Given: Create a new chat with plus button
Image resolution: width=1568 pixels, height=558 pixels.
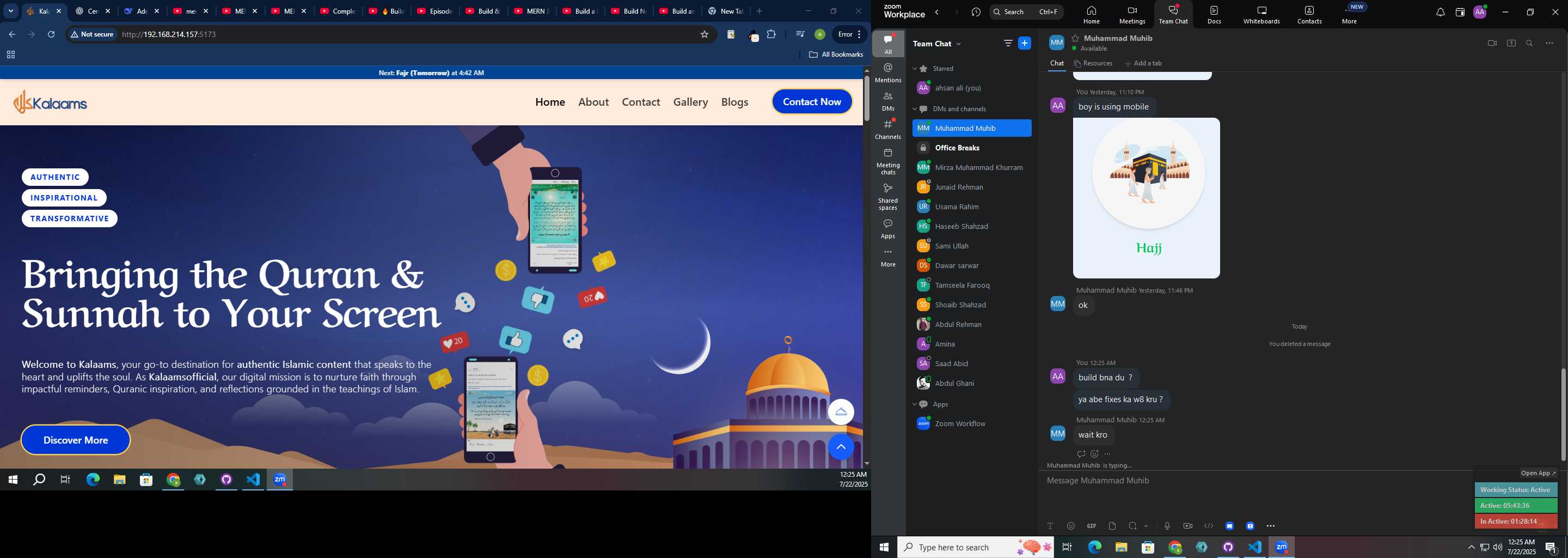Looking at the screenshot, I should tap(1025, 43).
